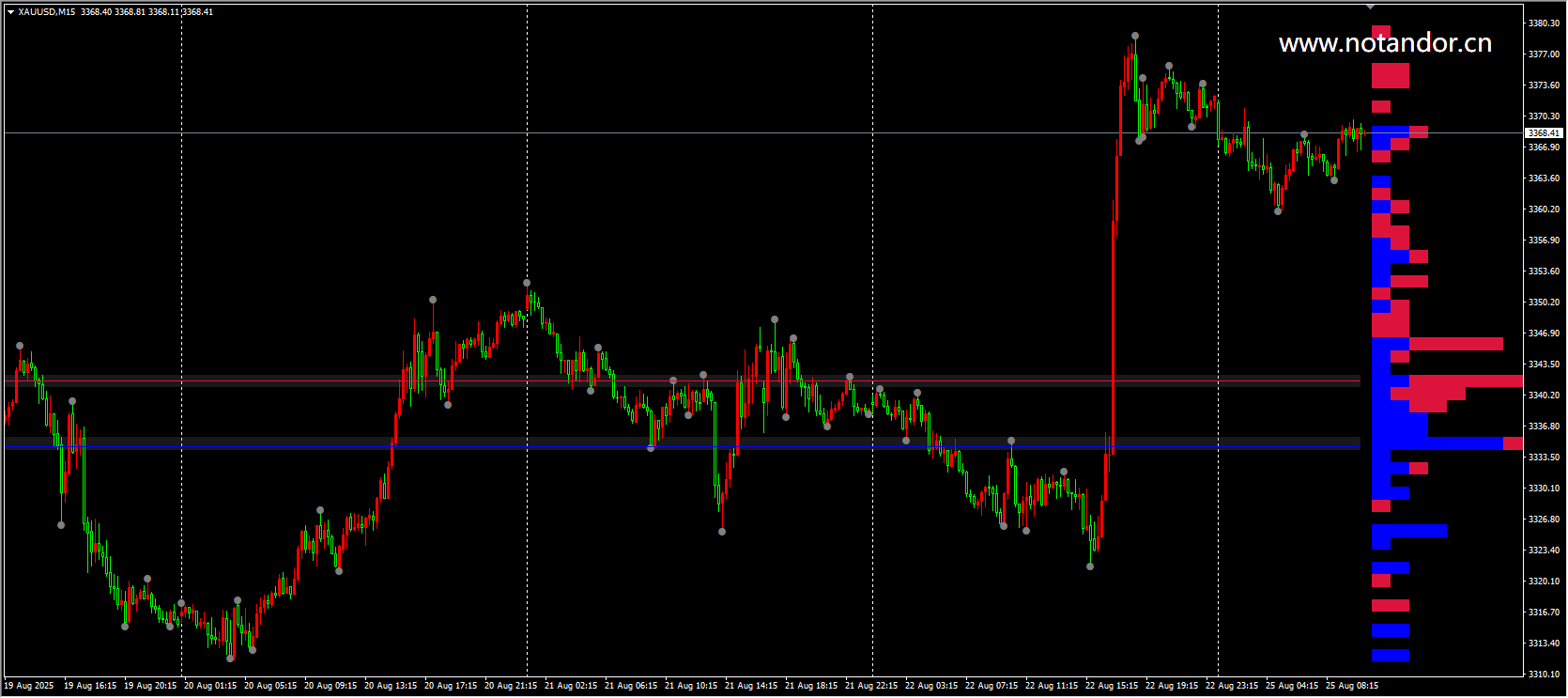Image resolution: width=1568 pixels, height=698 pixels.
Task: Click the 20 Aug 13:15 time label
Action: click(x=391, y=686)
